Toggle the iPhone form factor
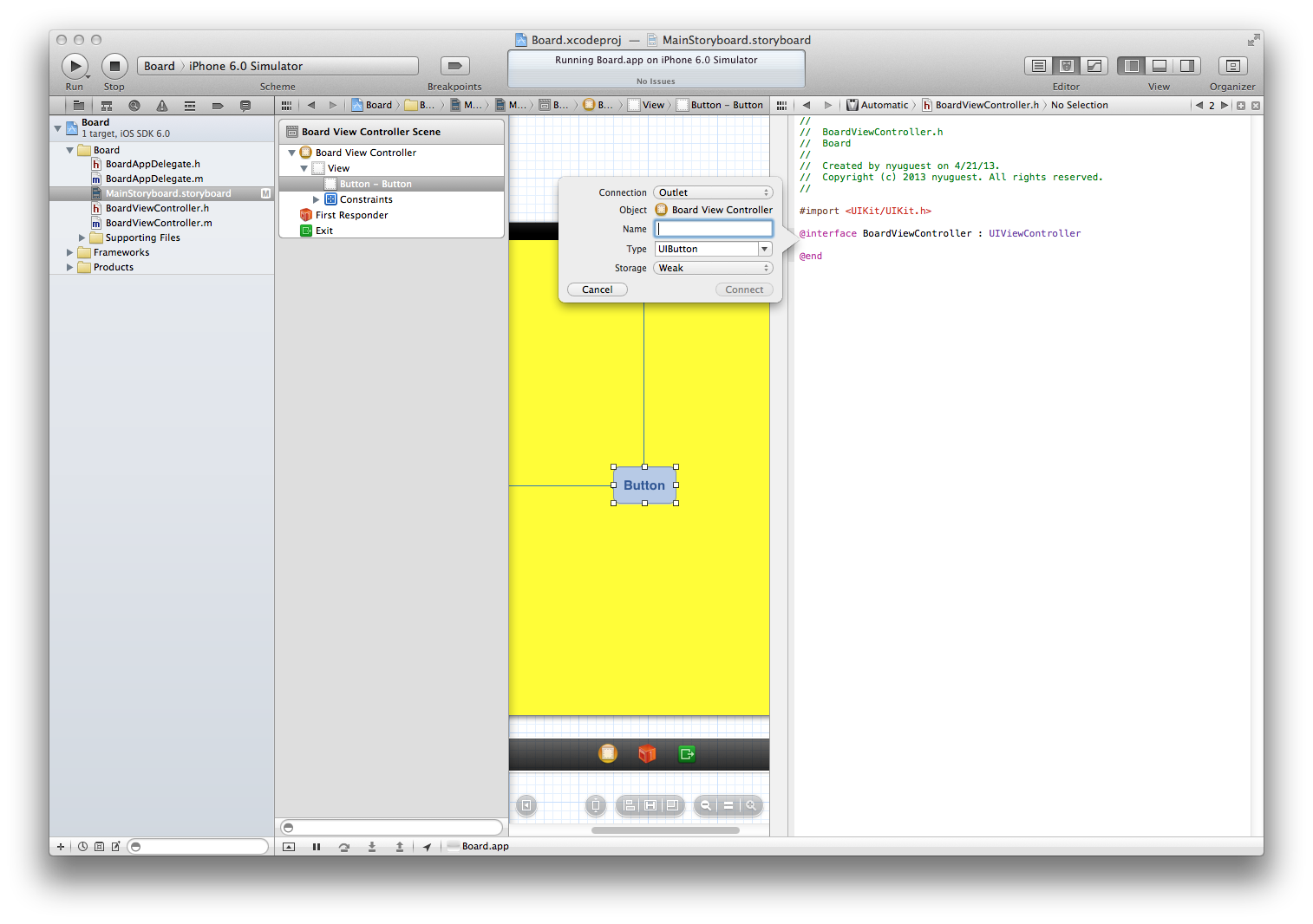Image resolution: width=1313 pixels, height=924 pixels. click(595, 805)
